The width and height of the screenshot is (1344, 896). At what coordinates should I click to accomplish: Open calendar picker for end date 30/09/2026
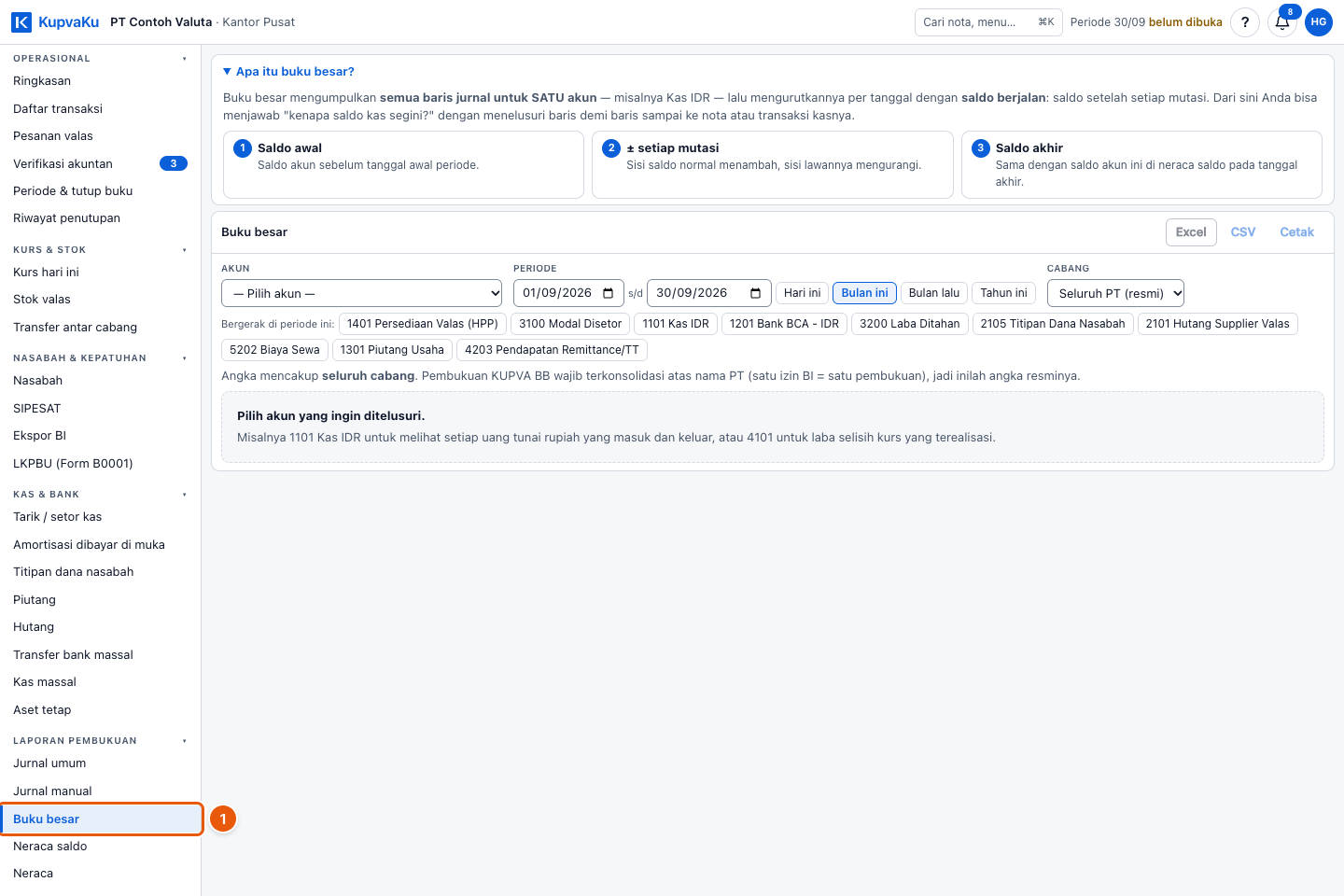pyautogui.click(x=756, y=293)
